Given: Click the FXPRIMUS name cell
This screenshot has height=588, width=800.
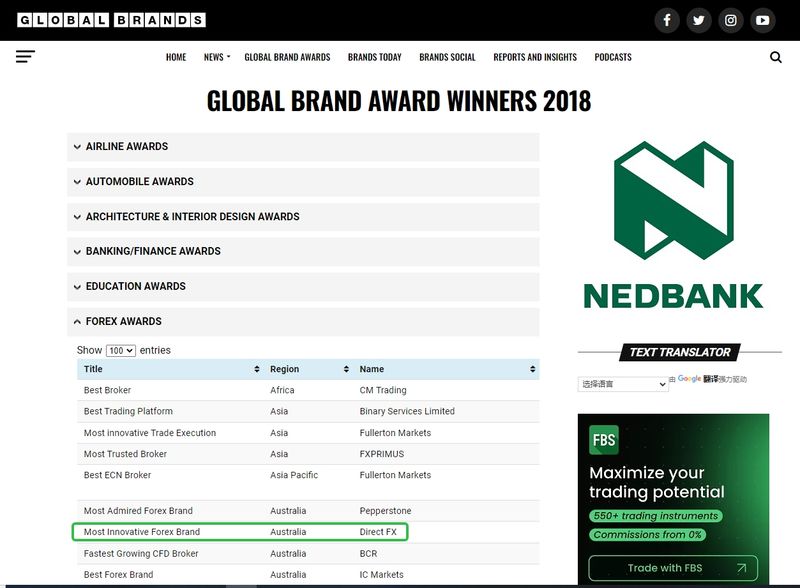Looking at the screenshot, I should click(x=382, y=454).
